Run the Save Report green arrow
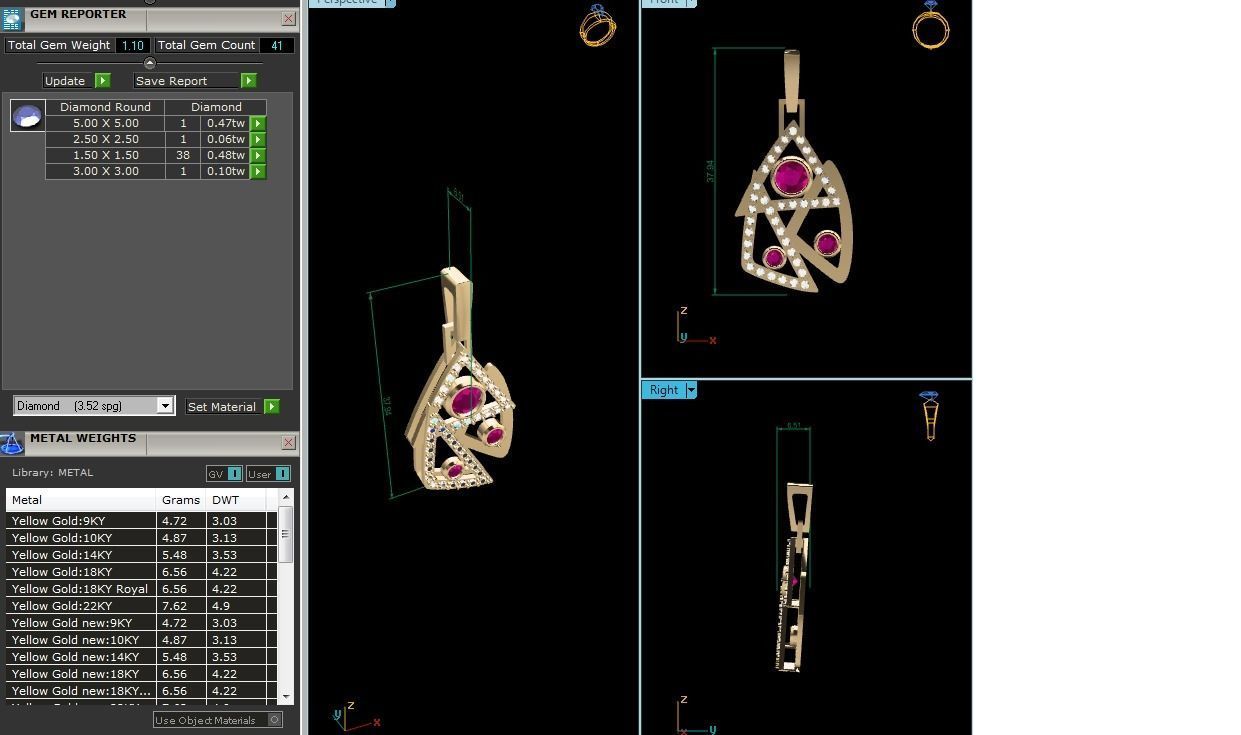The image size is (1241, 735). pyautogui.click(x=248, y=80)
